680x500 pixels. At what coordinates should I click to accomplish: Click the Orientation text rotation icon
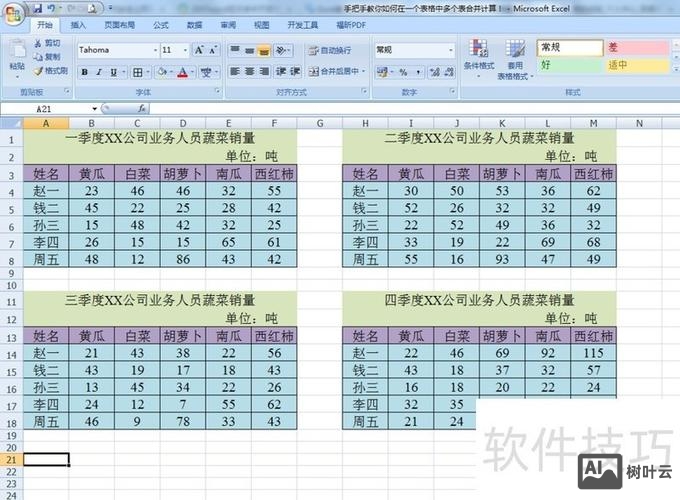point(281,50)
